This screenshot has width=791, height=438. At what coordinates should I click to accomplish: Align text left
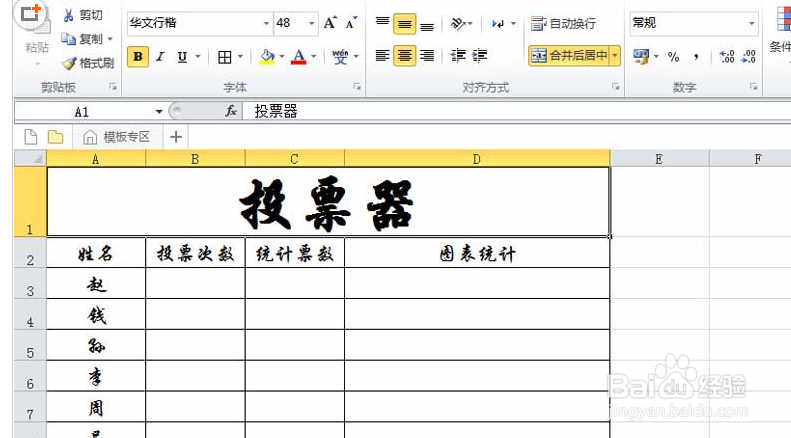[382, 55]
